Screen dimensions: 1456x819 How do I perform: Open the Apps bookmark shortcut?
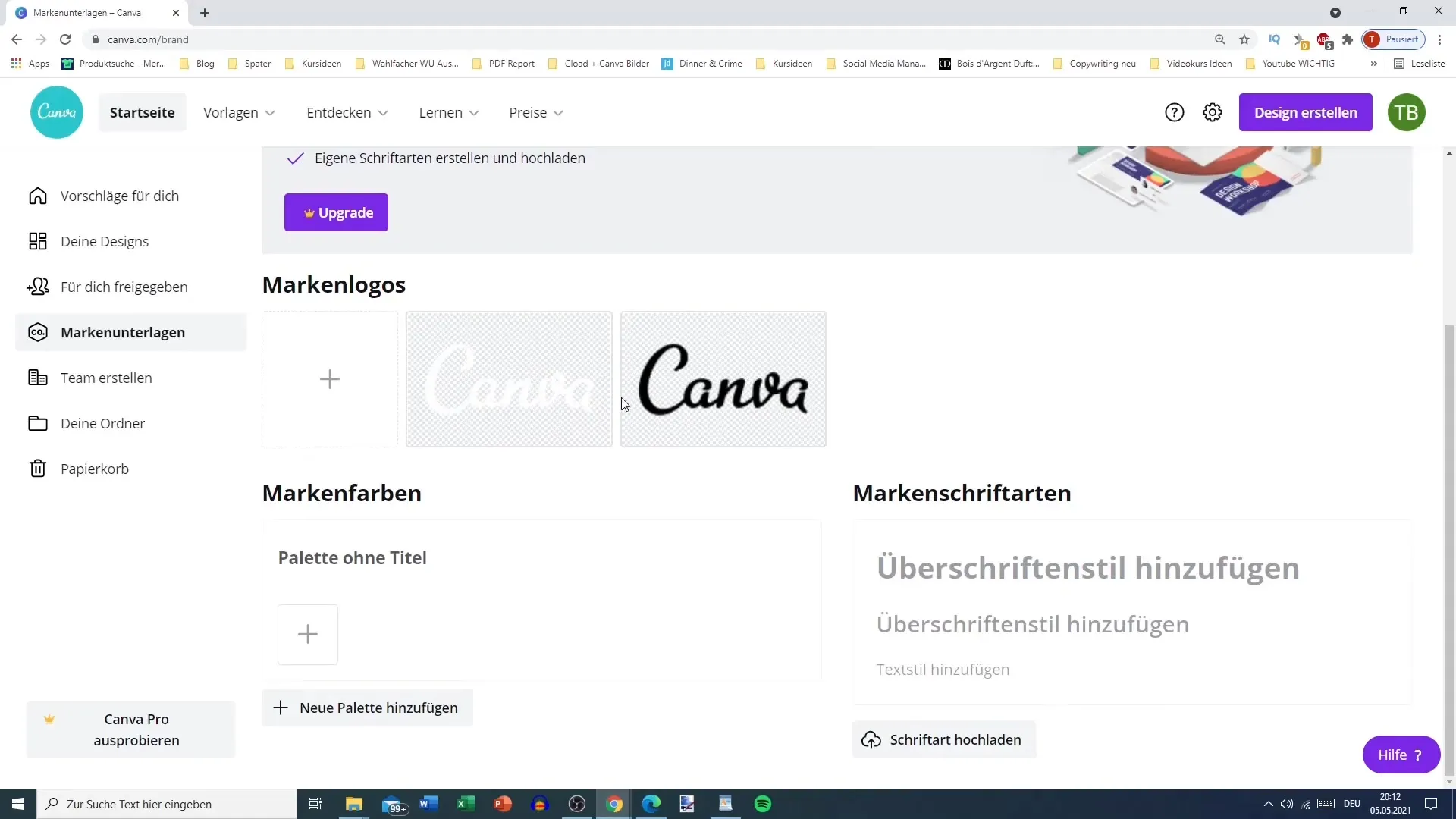pyautogui.click(x=30, y=64)
